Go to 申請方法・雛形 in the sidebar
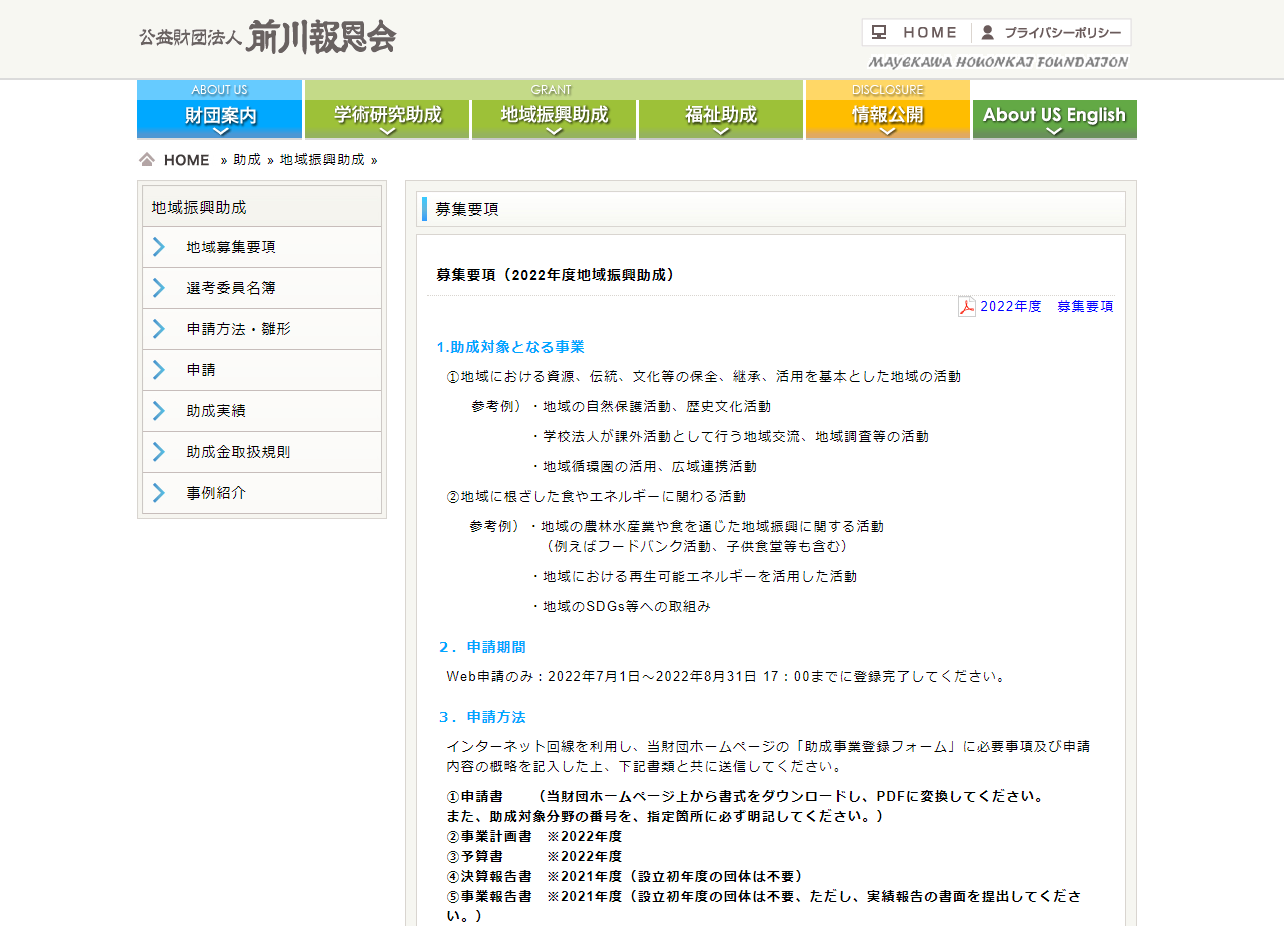The width and height of the screenshot is (1284, 926). (x=238, y=329)
